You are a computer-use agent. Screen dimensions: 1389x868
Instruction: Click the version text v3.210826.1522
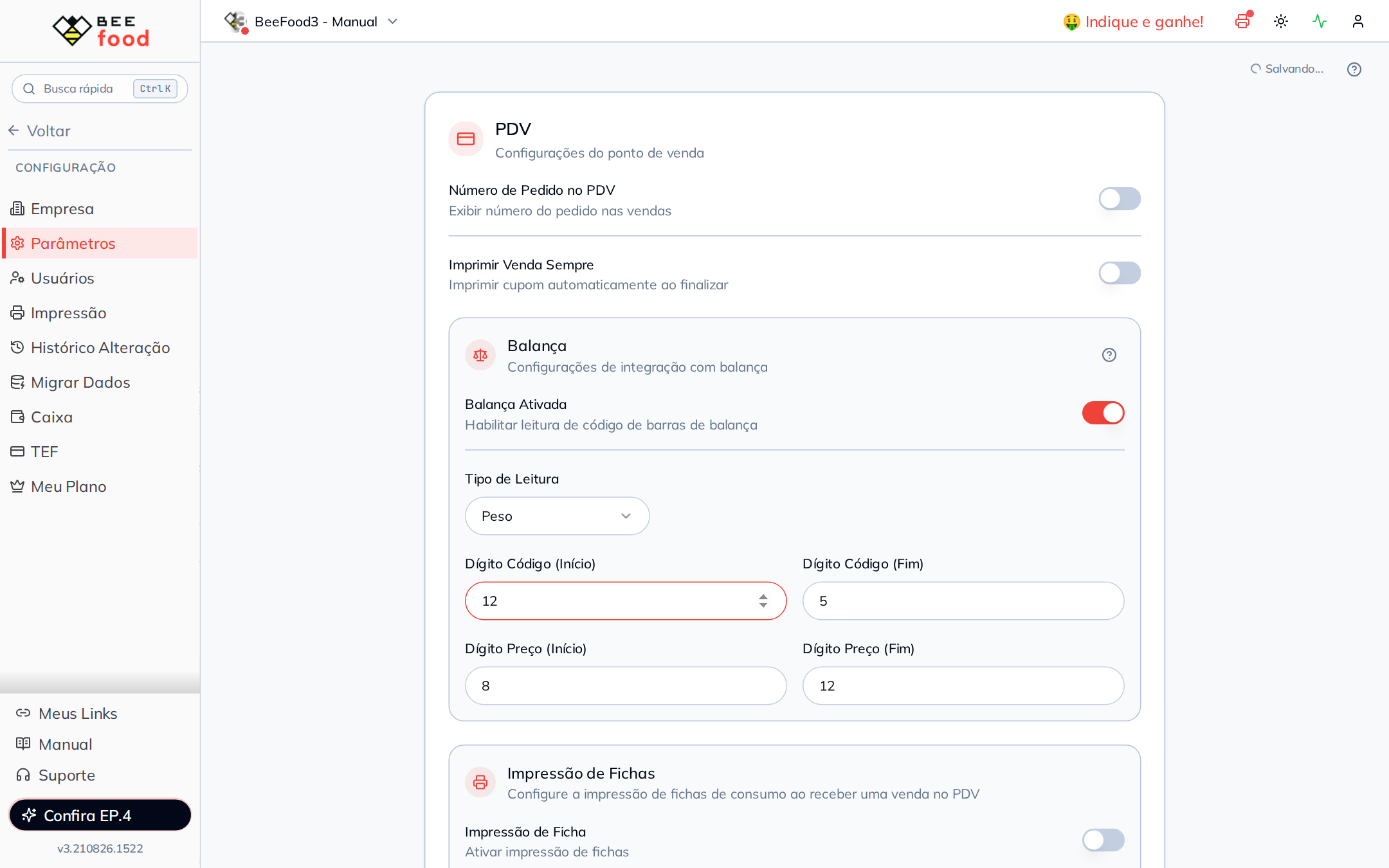point(100,848)
